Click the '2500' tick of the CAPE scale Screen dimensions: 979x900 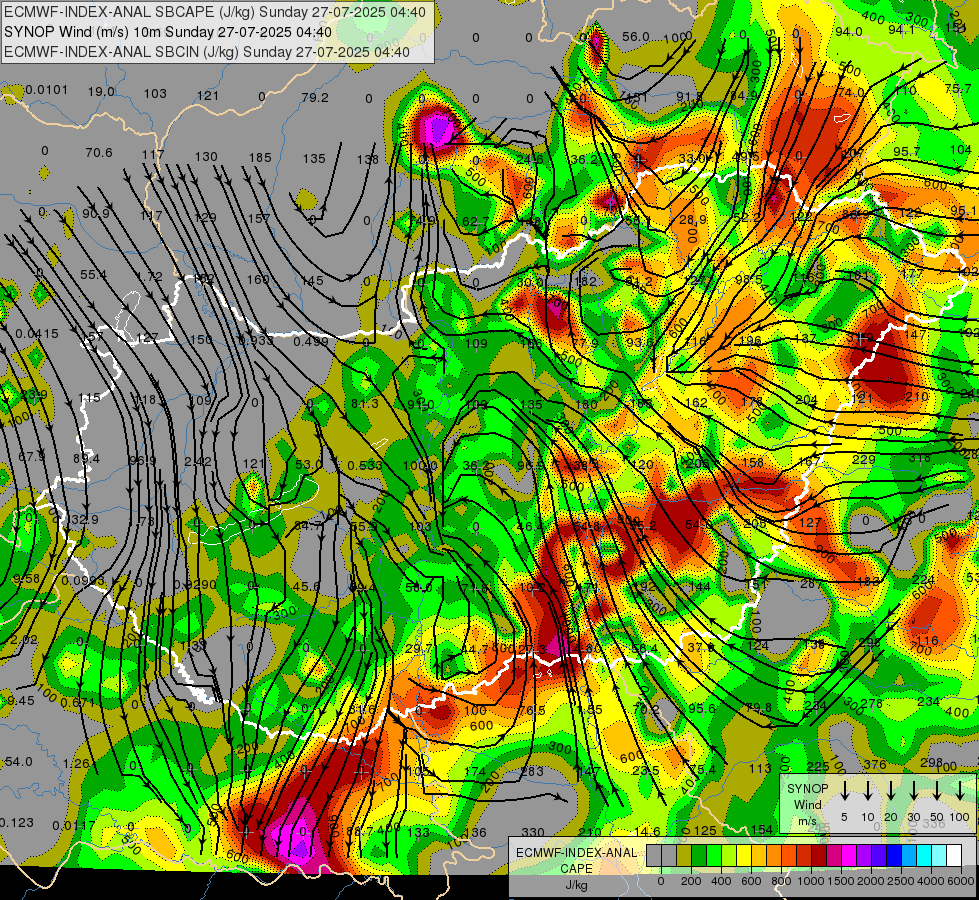click(x=901, y=881)
